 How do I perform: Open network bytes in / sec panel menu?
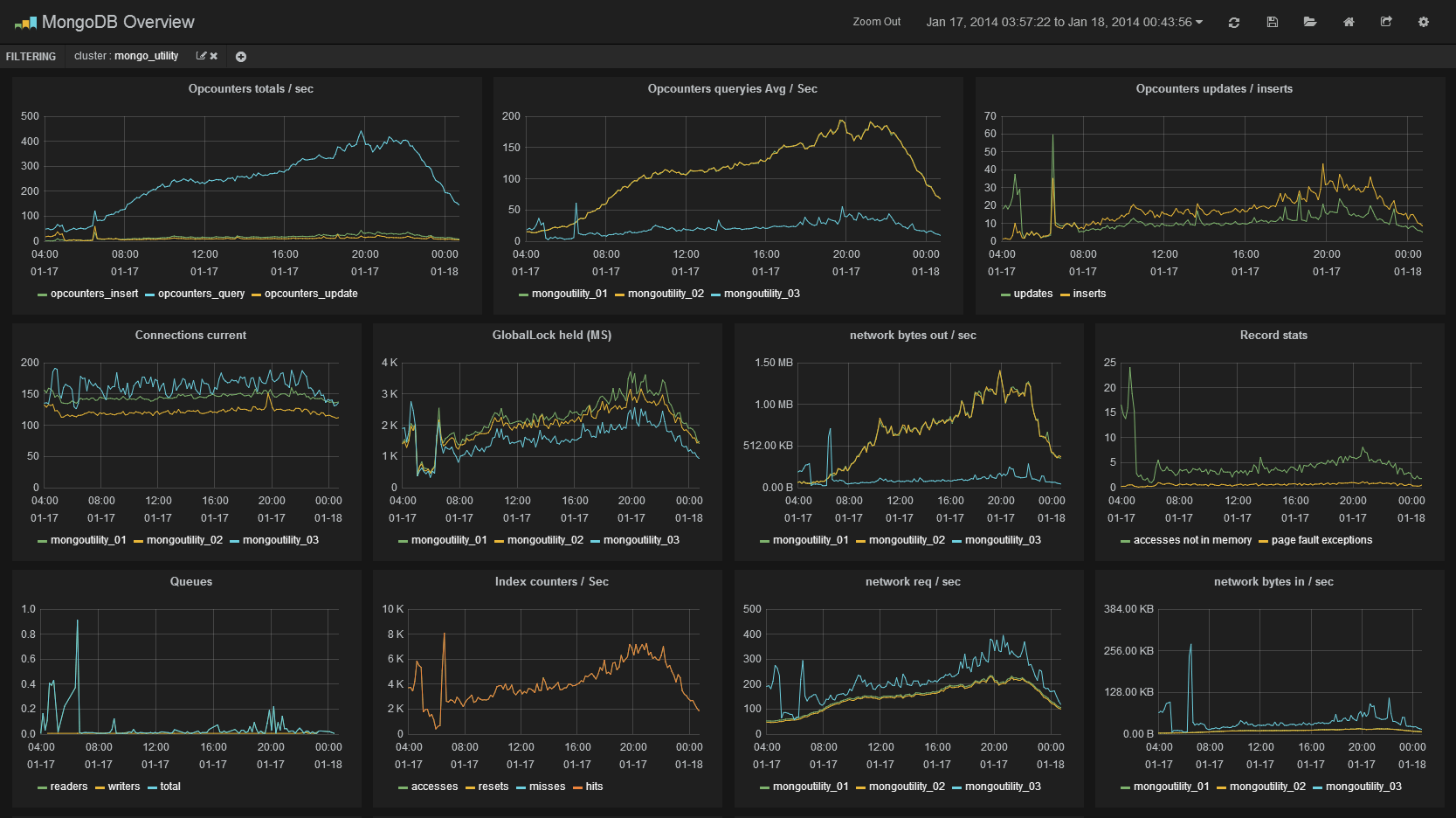(1273, 582)
